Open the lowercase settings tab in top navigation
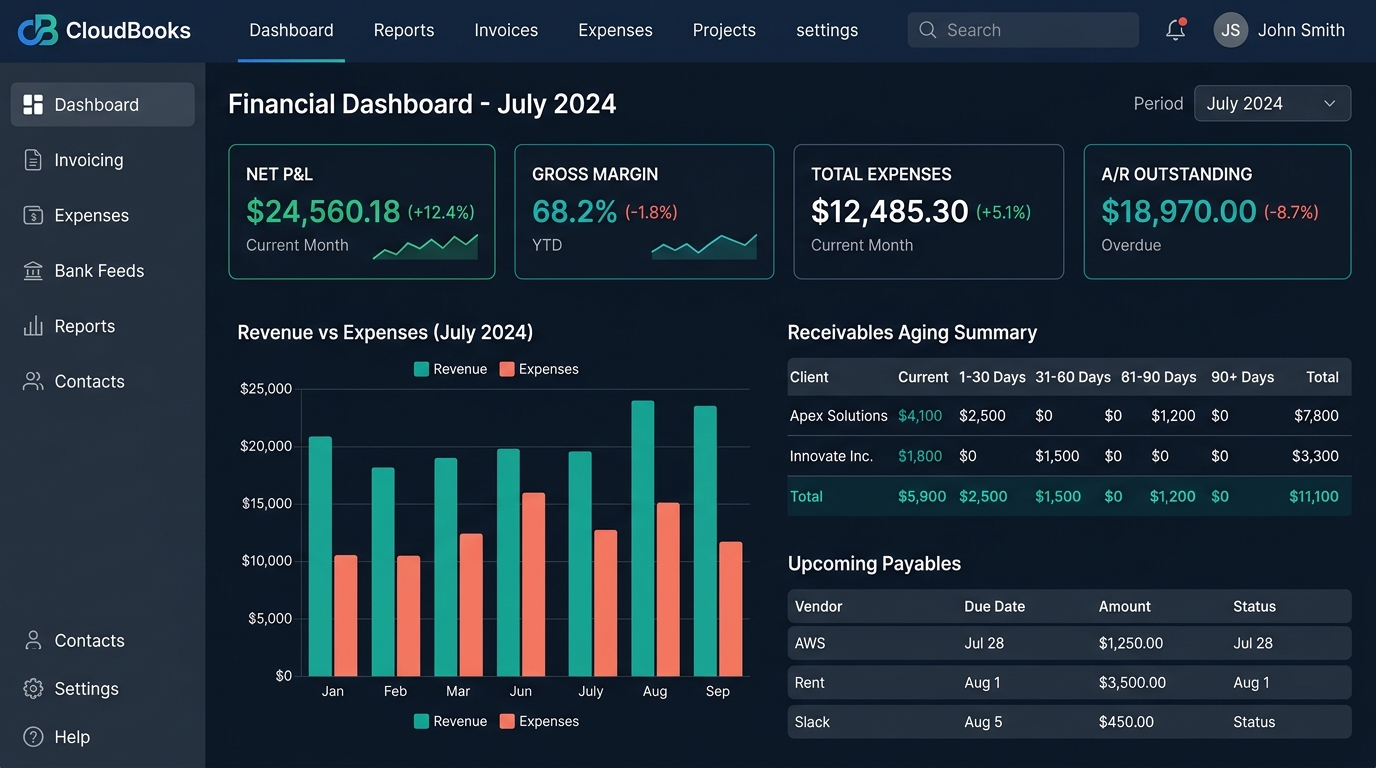Screen dimensions: 1376x768 point(827,31)
